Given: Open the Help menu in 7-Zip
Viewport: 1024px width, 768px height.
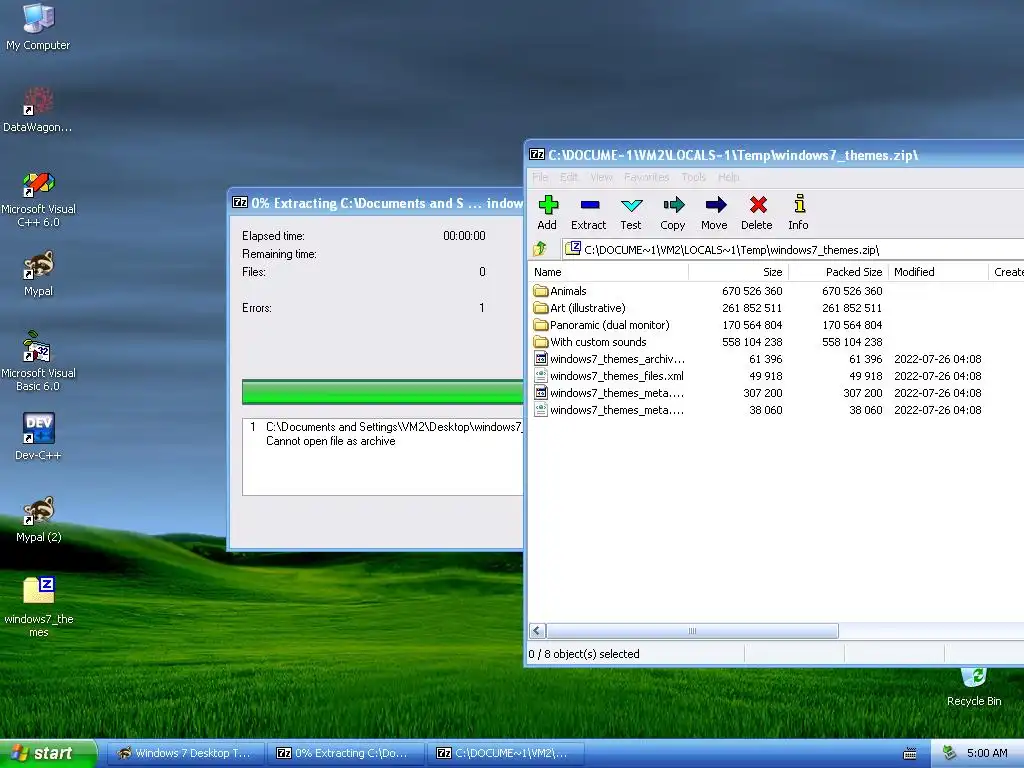Looking at the screenshot, I should coord(729,177).
